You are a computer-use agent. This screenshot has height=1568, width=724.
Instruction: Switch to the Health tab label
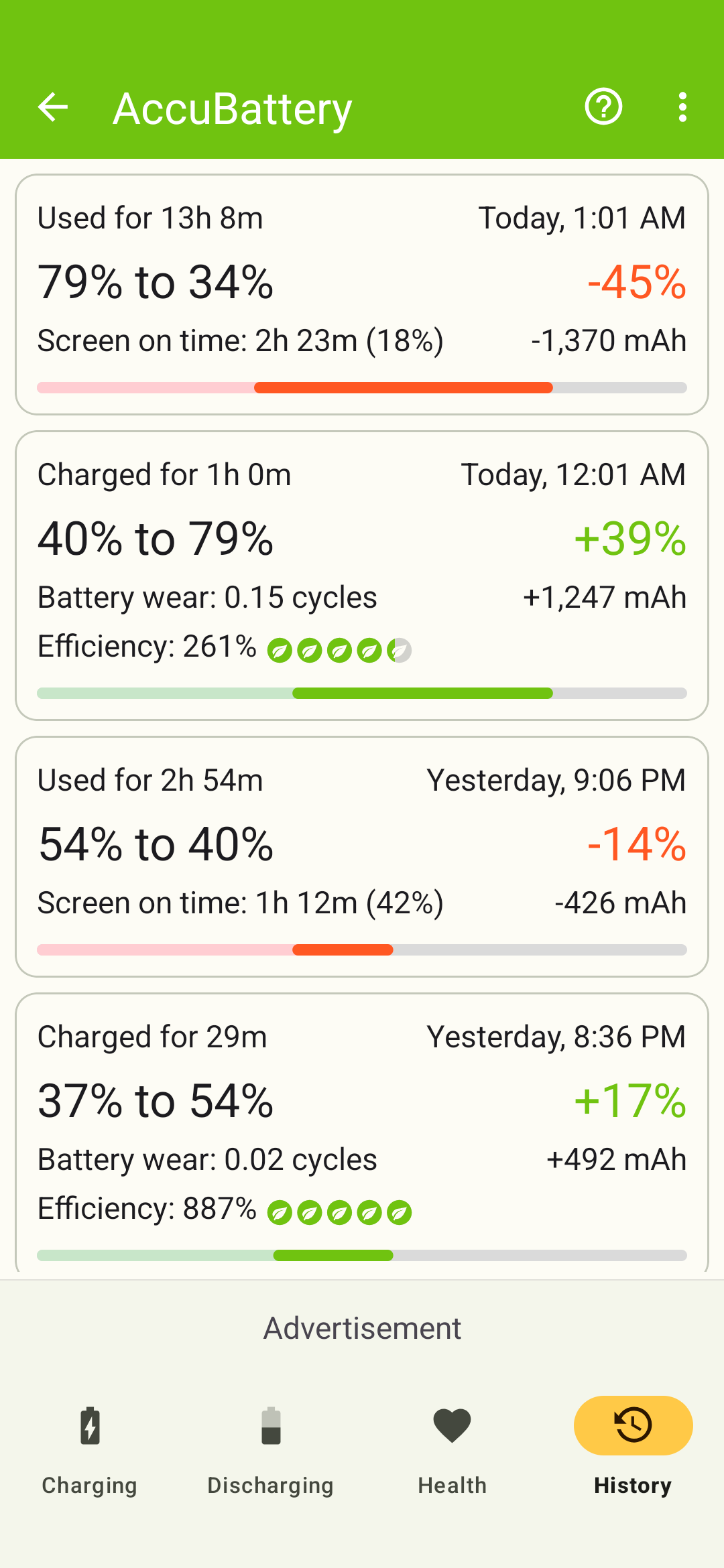(x=452, y=1486)
